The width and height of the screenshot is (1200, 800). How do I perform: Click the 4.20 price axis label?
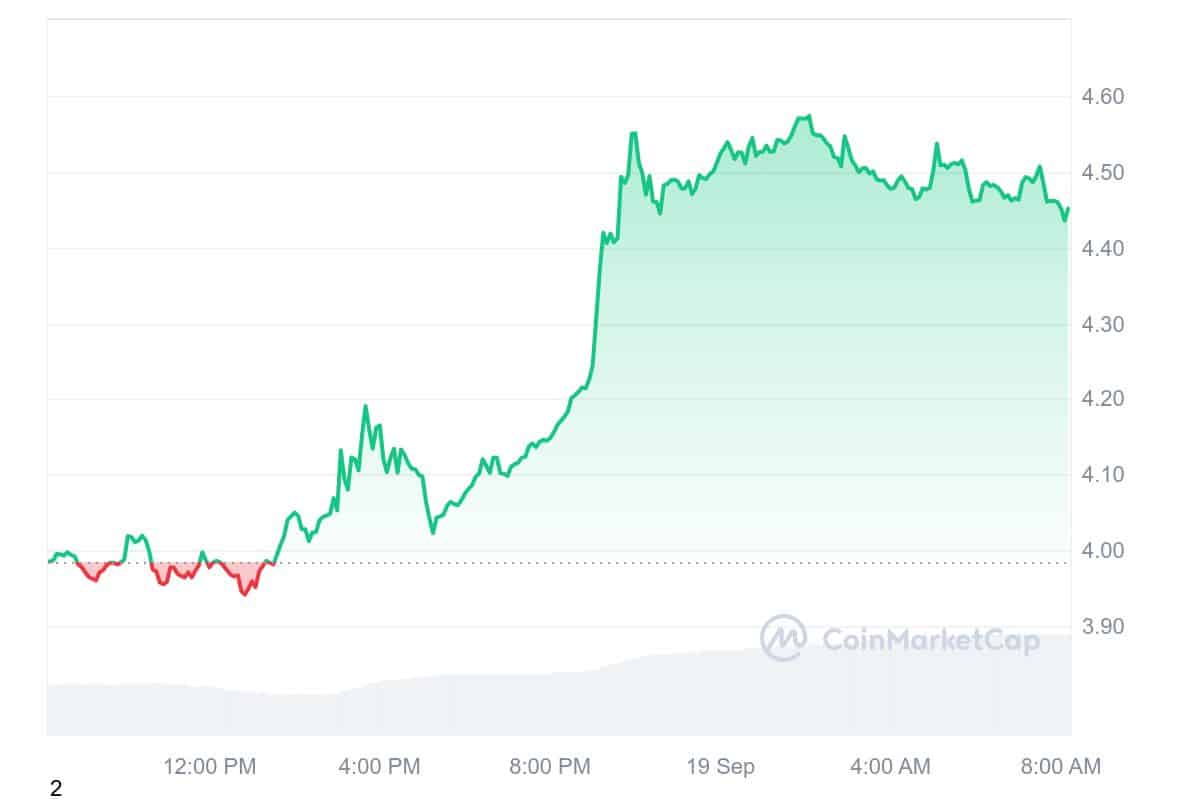1104,400
